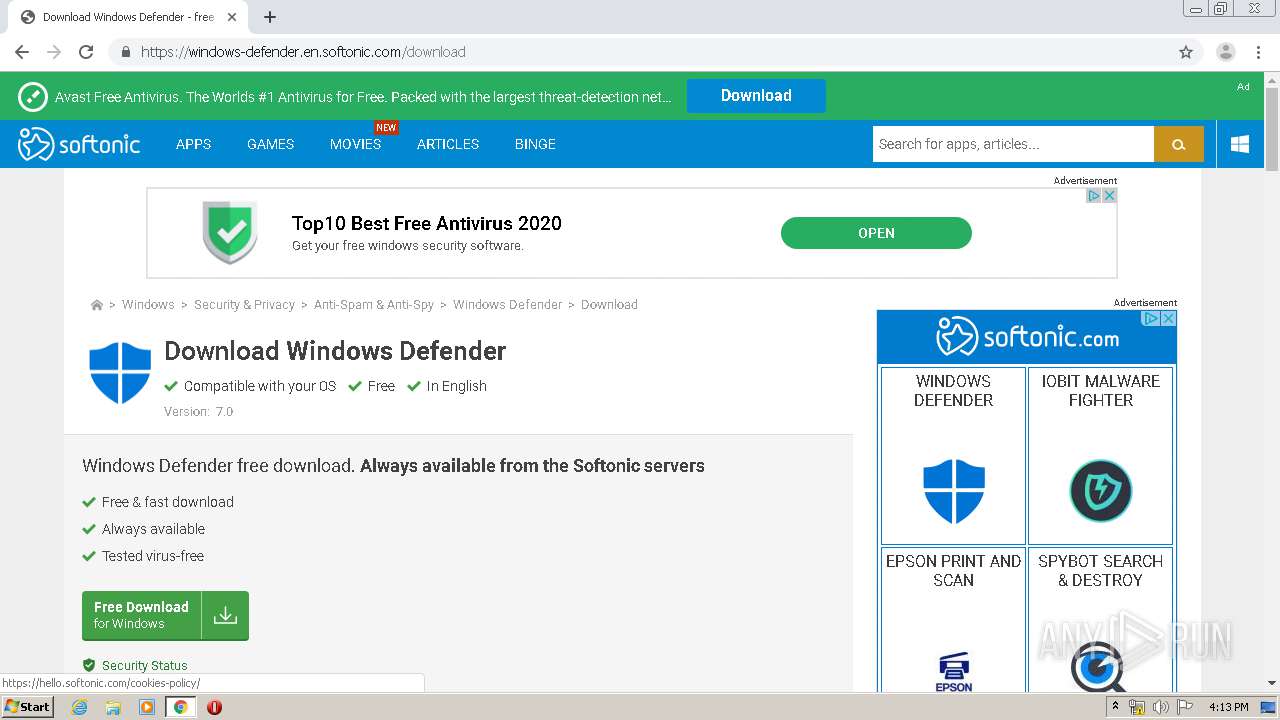Click the softonic.com sidebar ad header
The width and height of the screenshot is (1280, 720).
[x=1027, y=337]
